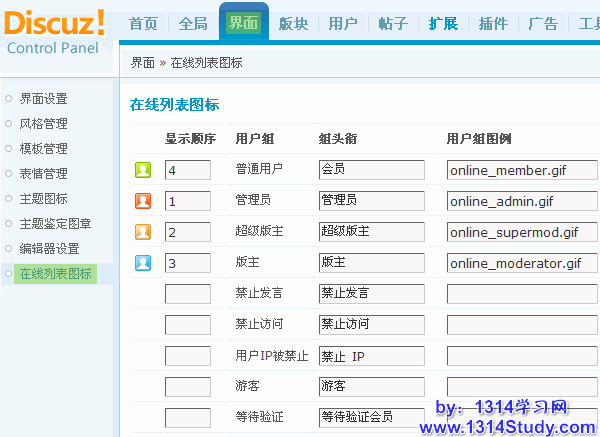Open 界面设置 in the sidebar
Viewport: 600px width, 437px height.
coord(43,99)
